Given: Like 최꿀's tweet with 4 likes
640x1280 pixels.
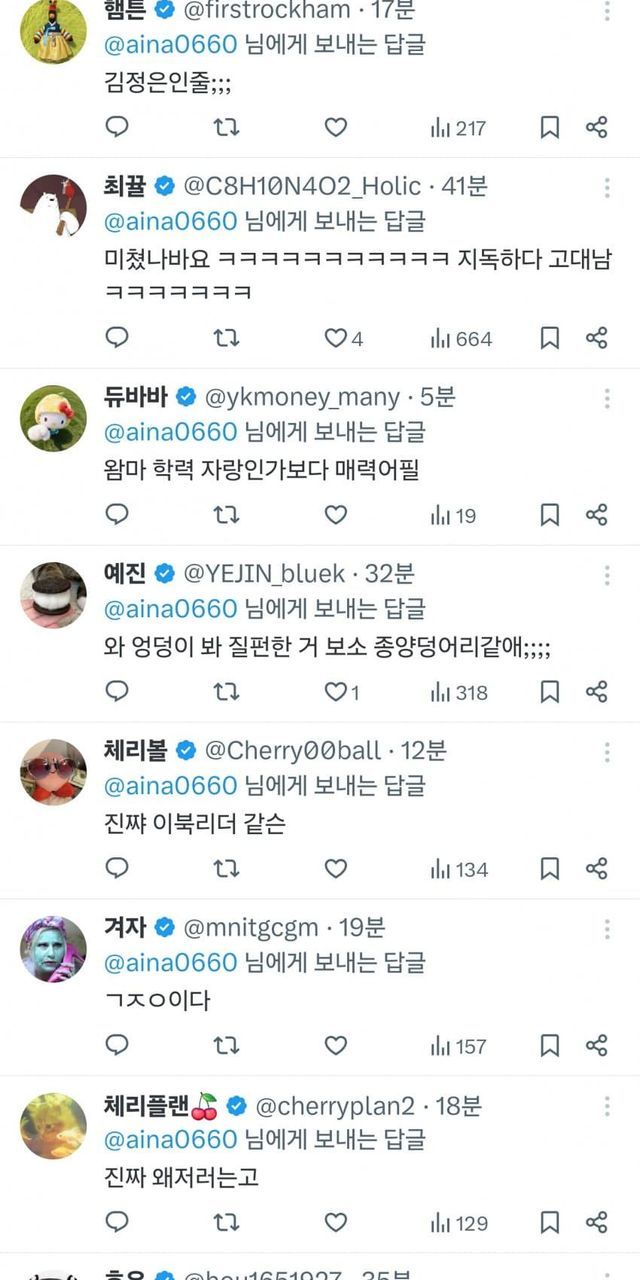Looking at the screenshot, I should (336, 339).
